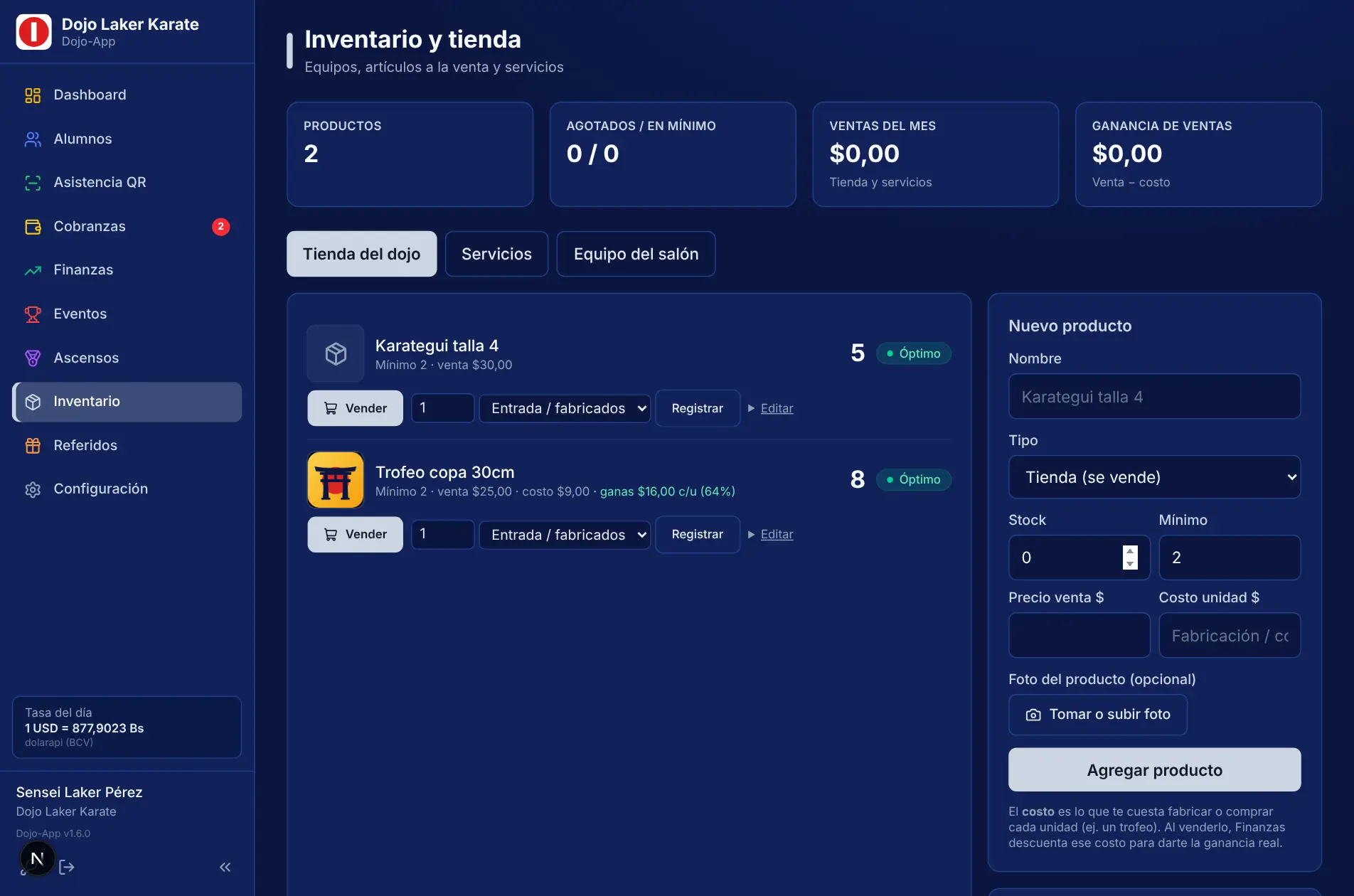Focus the Nombre input field
Image resolution: width=1354 pixels, height=896 pixels.
click(x=1154, y=397)
